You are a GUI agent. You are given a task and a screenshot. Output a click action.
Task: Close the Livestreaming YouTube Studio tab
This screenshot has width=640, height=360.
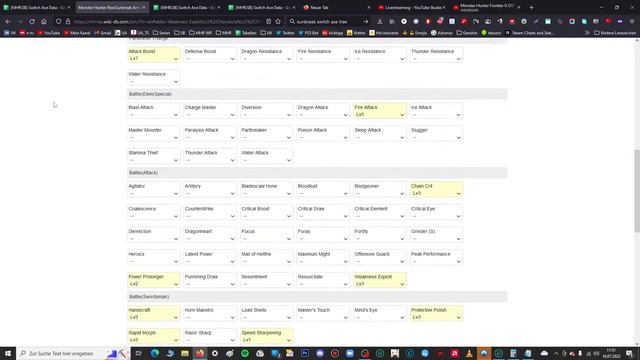tap(444, 7)
